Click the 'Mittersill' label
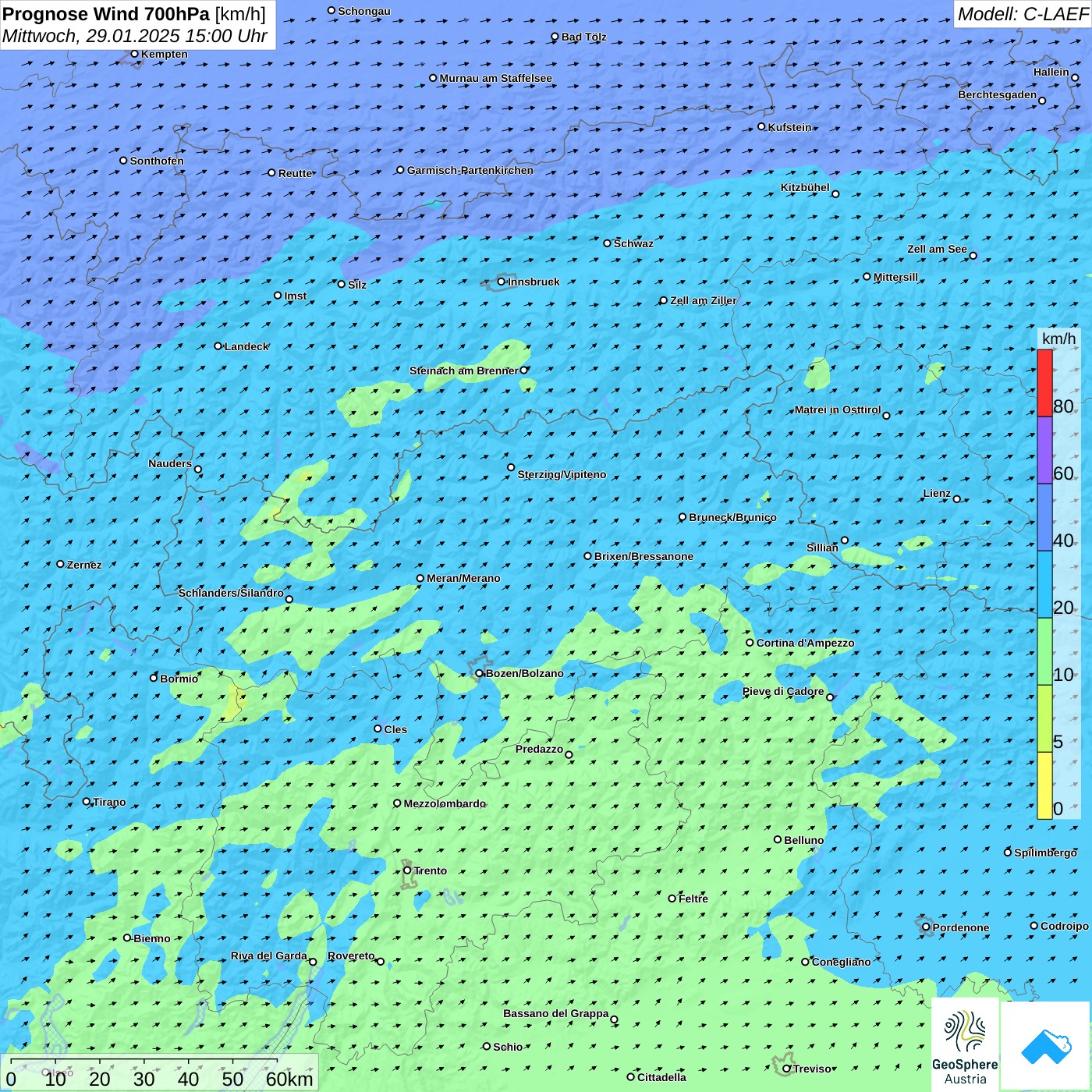 pos(895,277)
